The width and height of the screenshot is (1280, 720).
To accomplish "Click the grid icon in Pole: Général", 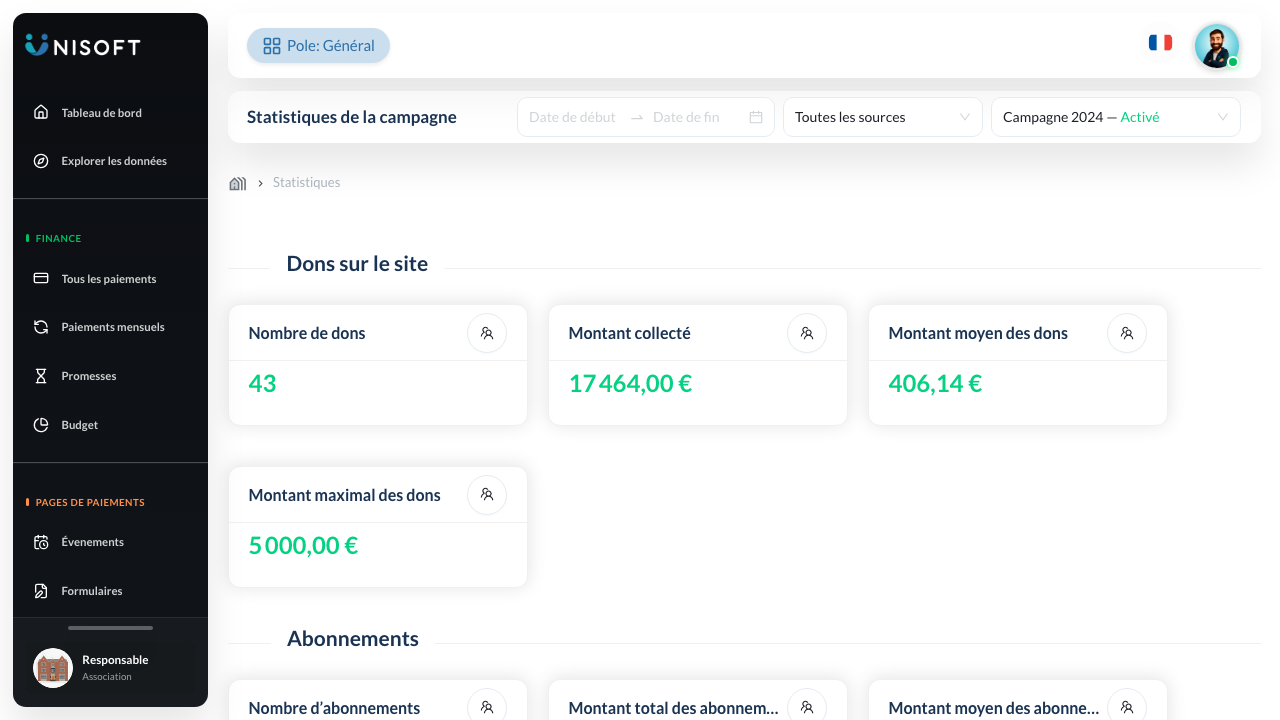I will point(271,46).
